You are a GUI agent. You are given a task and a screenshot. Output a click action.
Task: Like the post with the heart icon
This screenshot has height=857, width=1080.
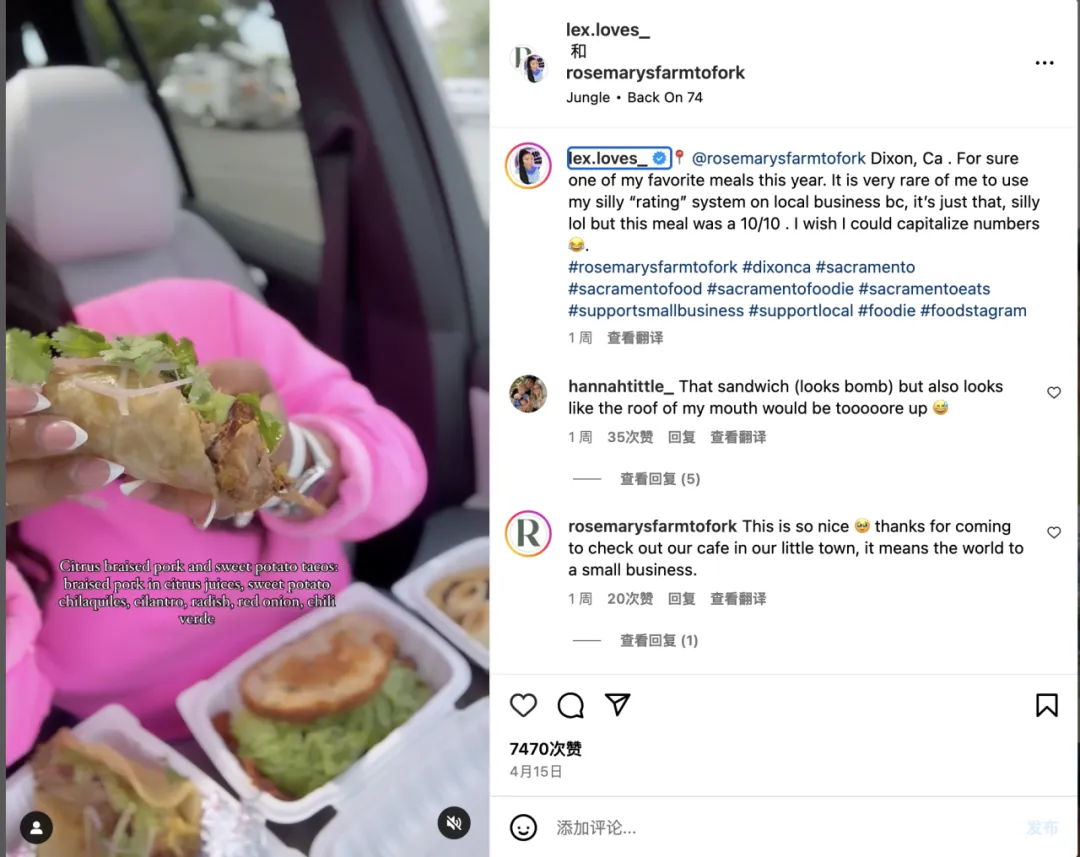pos(523,705)
